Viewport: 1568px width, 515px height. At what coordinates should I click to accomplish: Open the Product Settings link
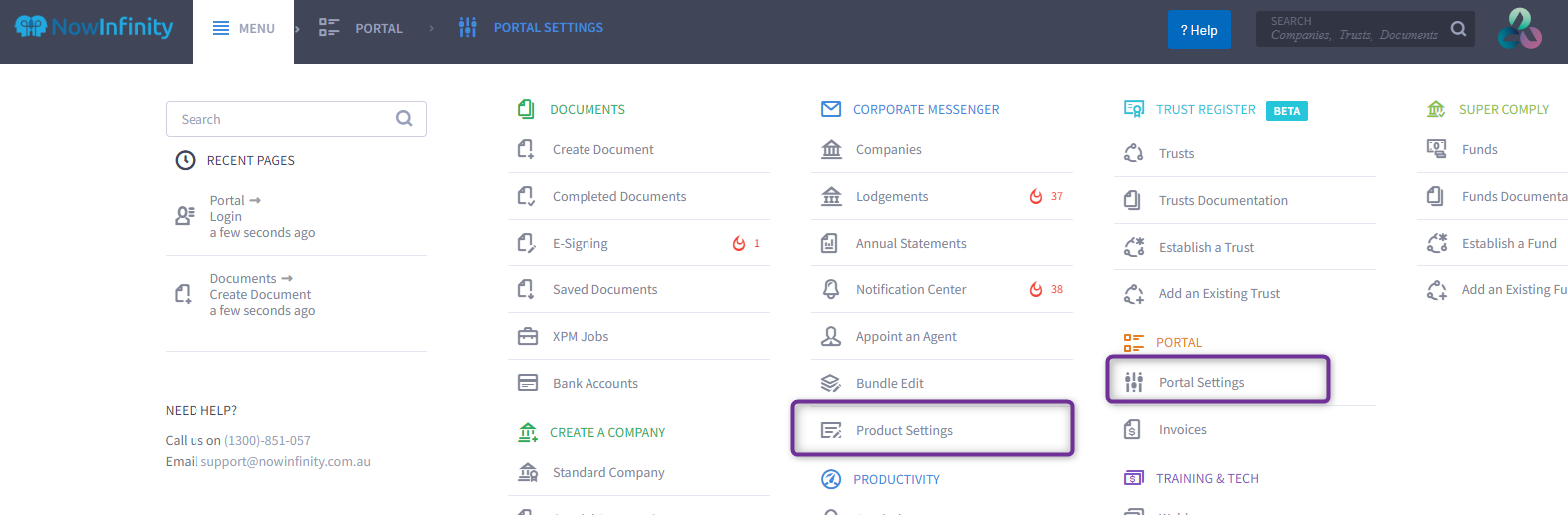(904, 430)
